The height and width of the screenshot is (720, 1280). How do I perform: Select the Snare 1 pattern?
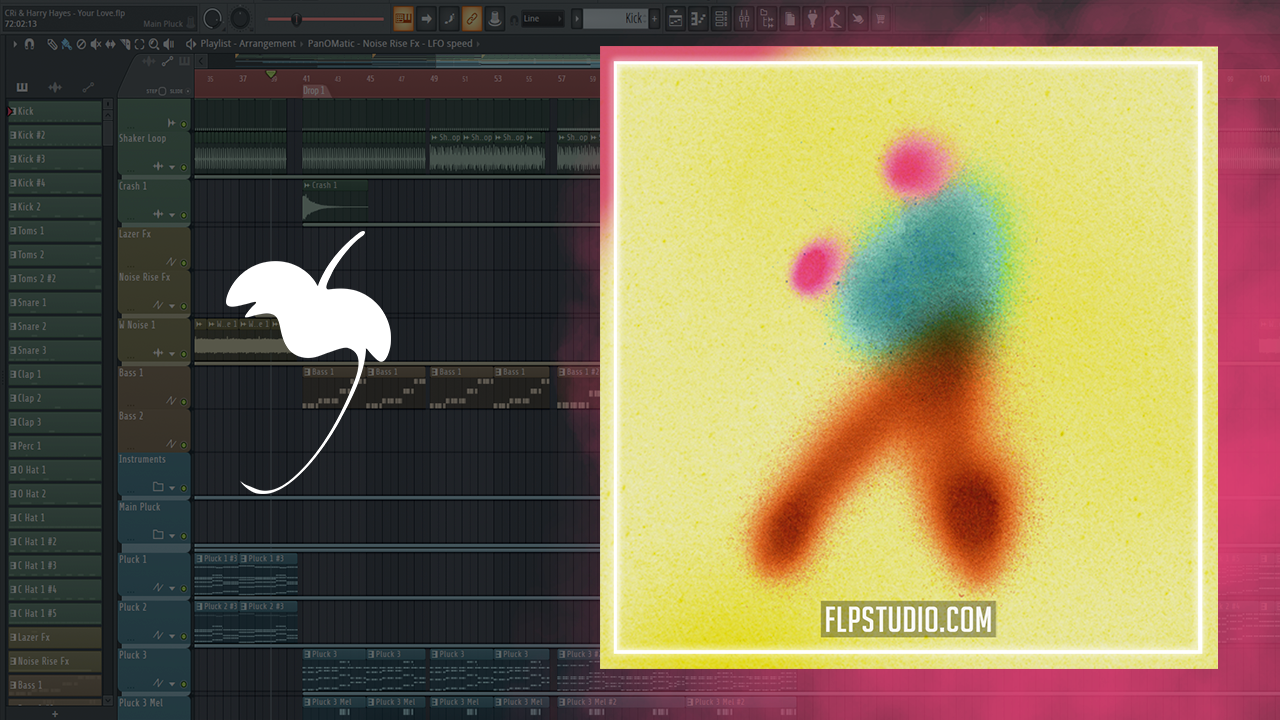point(55,303)
